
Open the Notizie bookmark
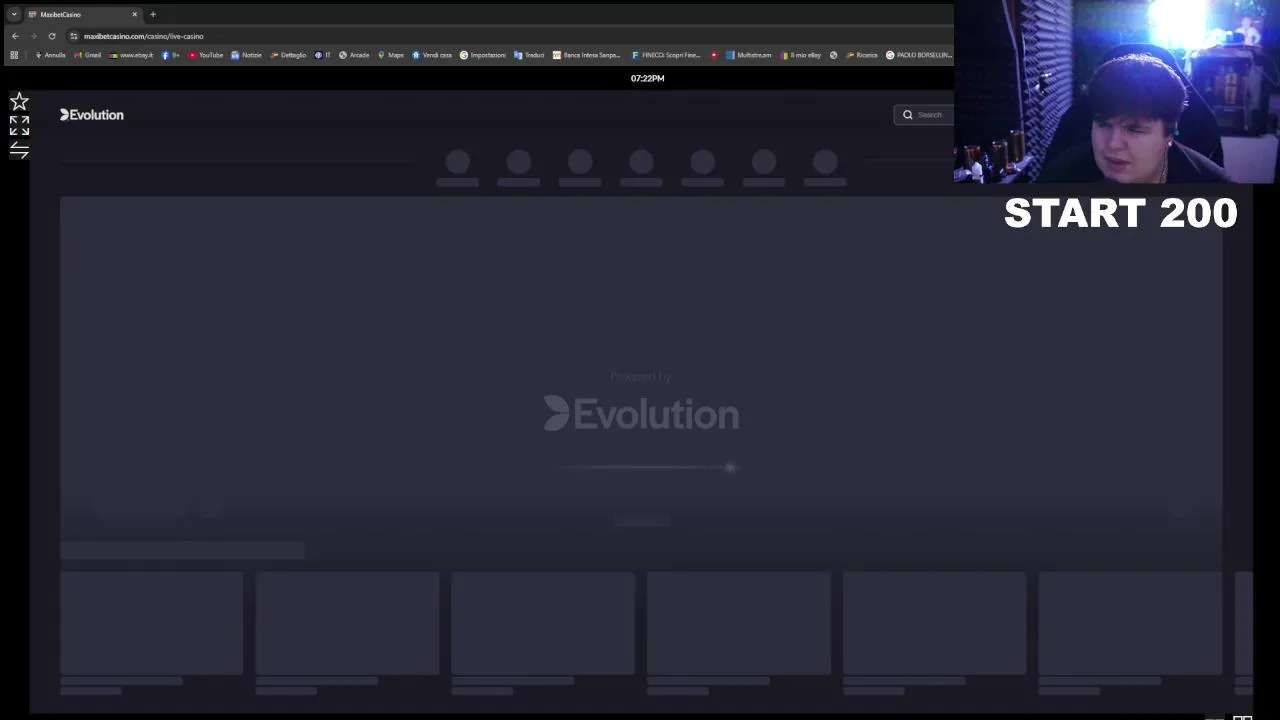(246, 55)
